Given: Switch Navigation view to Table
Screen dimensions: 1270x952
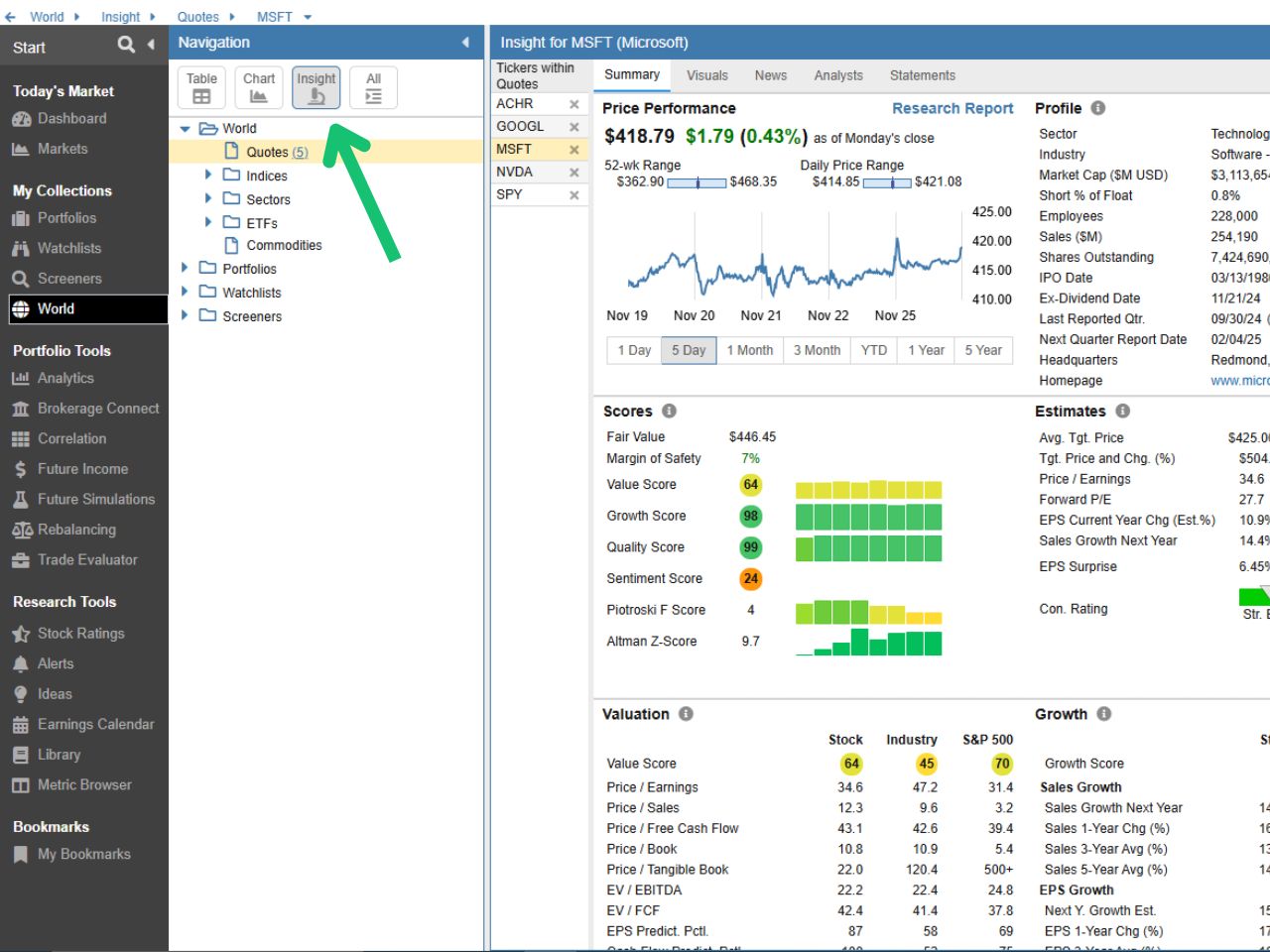Looking at the screenshot, I should click(x=201, y=87).
